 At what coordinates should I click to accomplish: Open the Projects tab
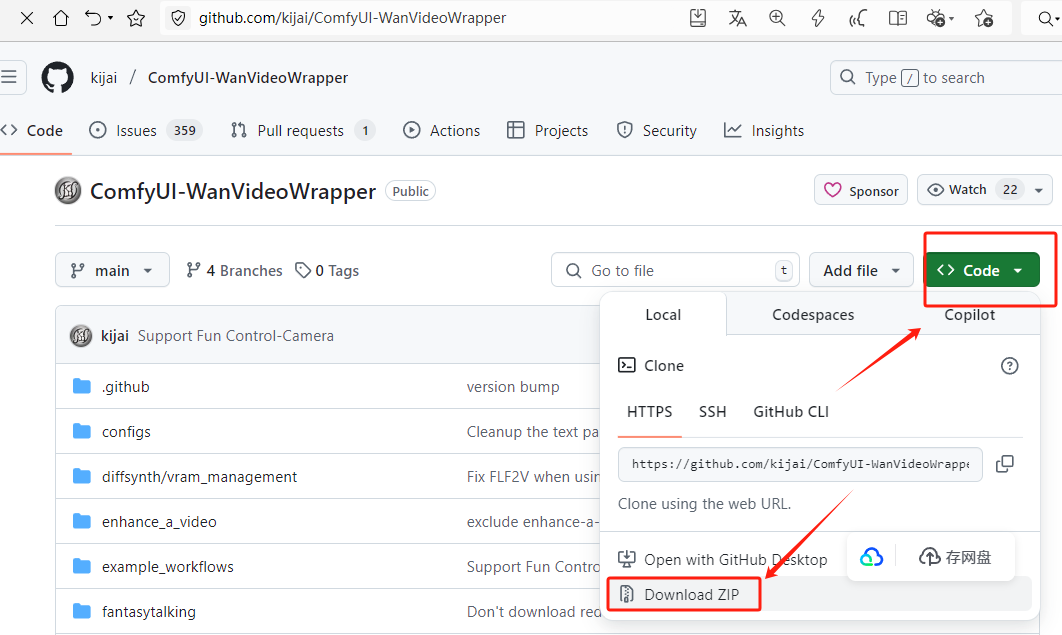[x=548, y=131]
